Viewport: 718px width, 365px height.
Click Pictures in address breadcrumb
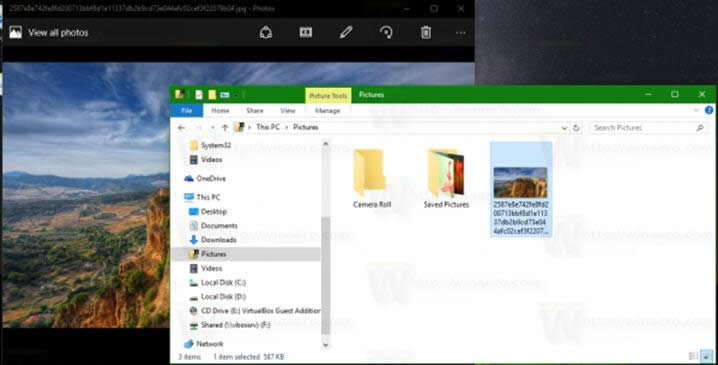click(x=306, y=127)
